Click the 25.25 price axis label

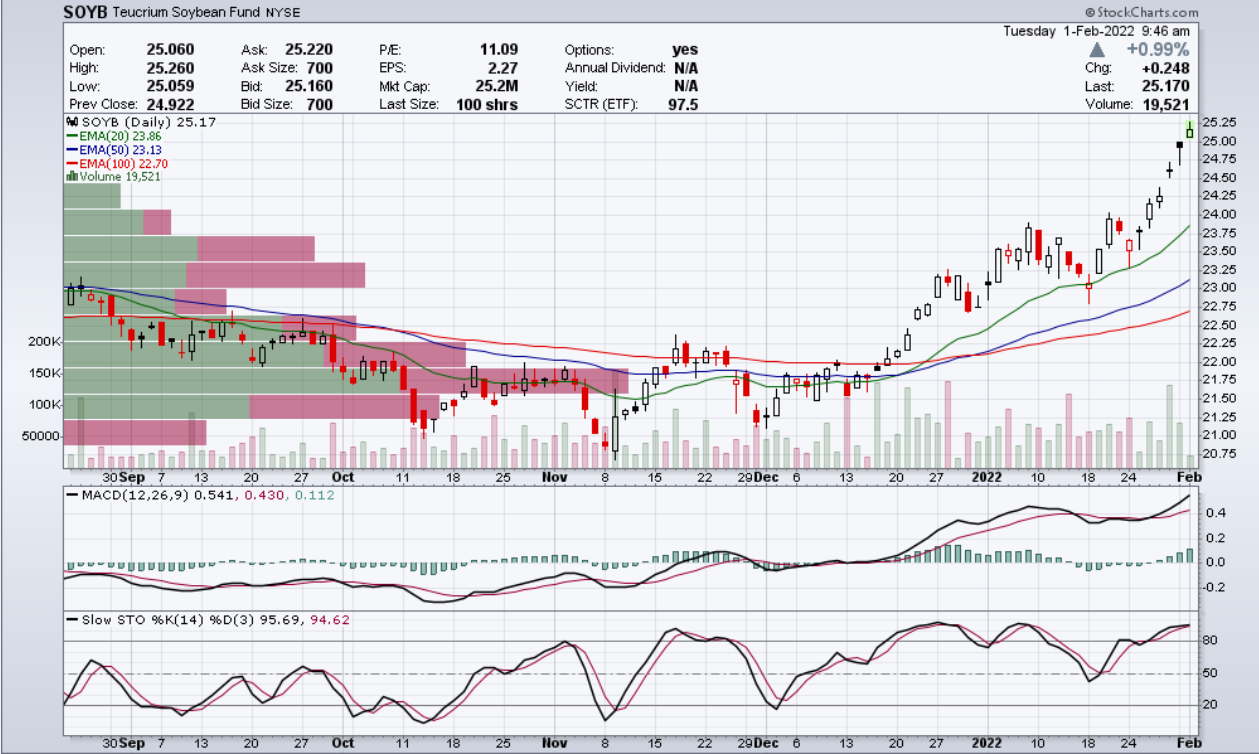click(x=1218, y=122)
